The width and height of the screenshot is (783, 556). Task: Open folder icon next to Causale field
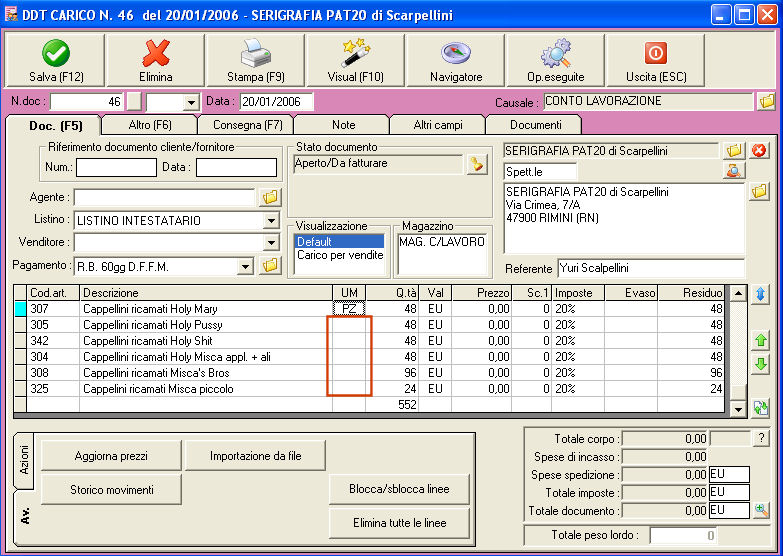(767, 101)
